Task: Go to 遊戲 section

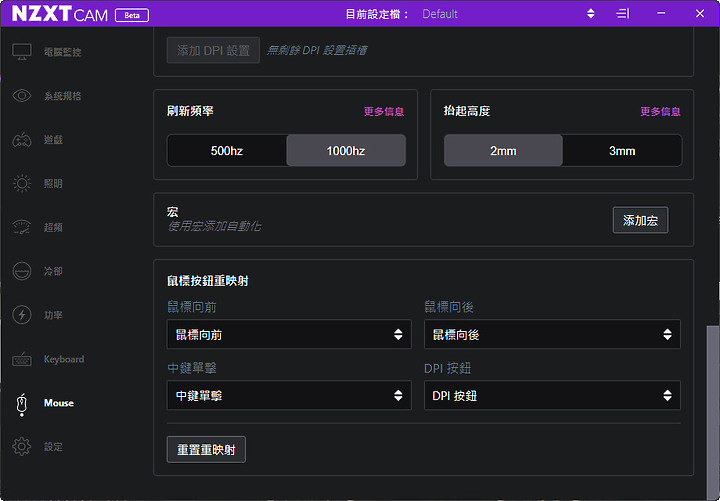Action: pyautogui.click(x=53, y=140)
